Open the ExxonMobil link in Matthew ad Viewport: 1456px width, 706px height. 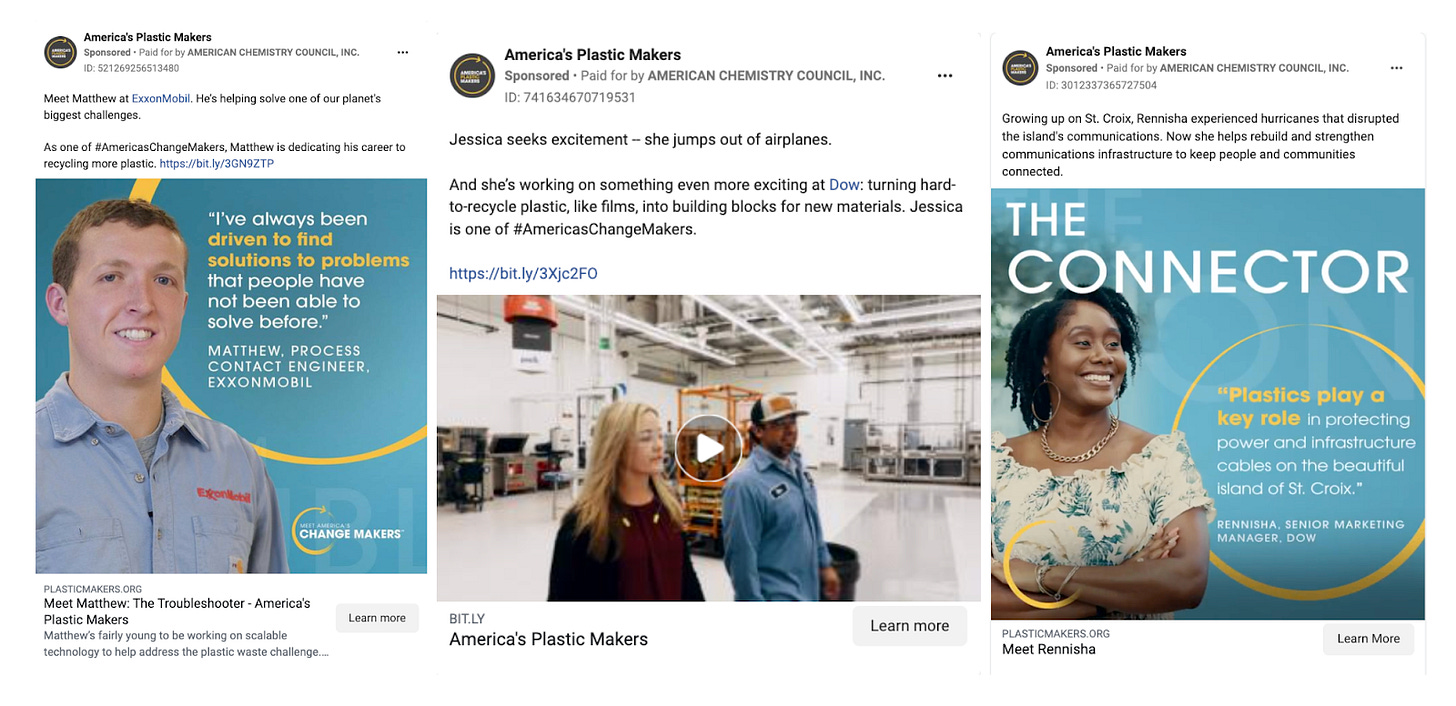point(161,99)
